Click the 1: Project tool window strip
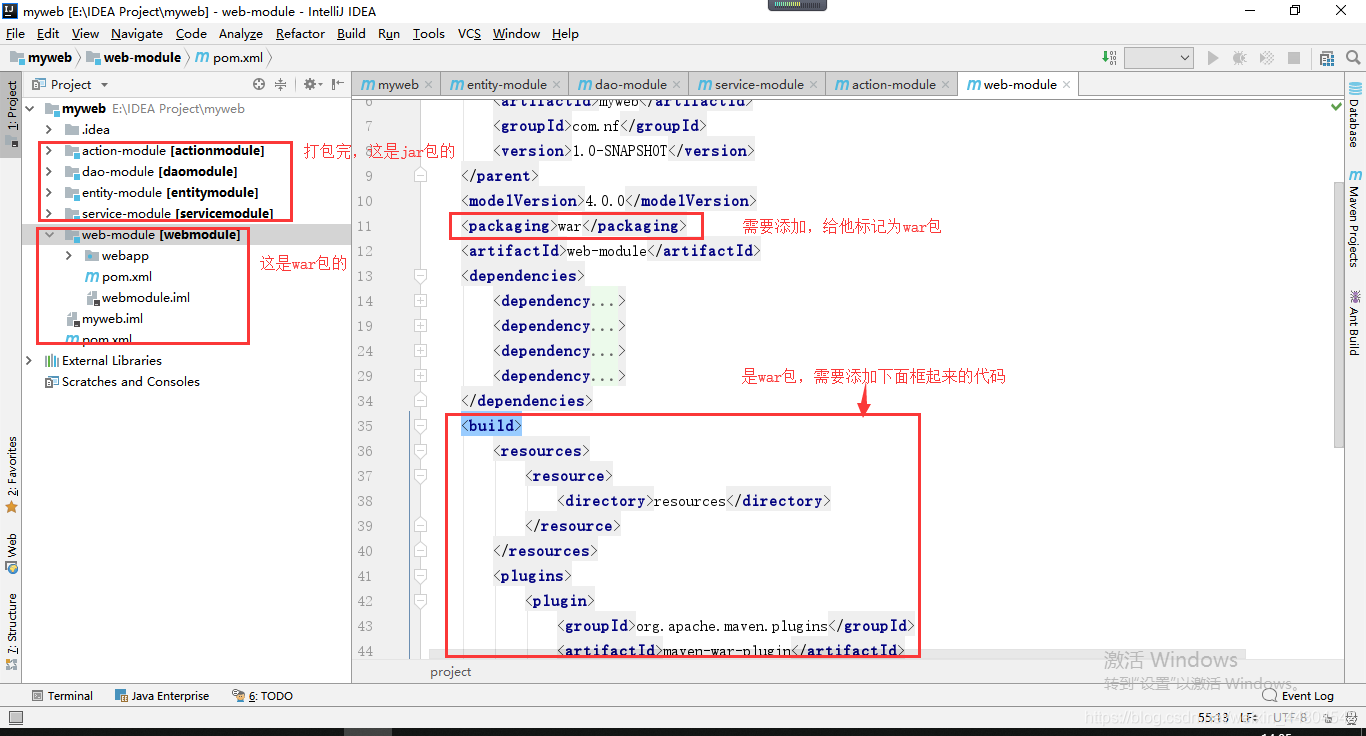Screen dimensions: 1366x736 [11, 112]
